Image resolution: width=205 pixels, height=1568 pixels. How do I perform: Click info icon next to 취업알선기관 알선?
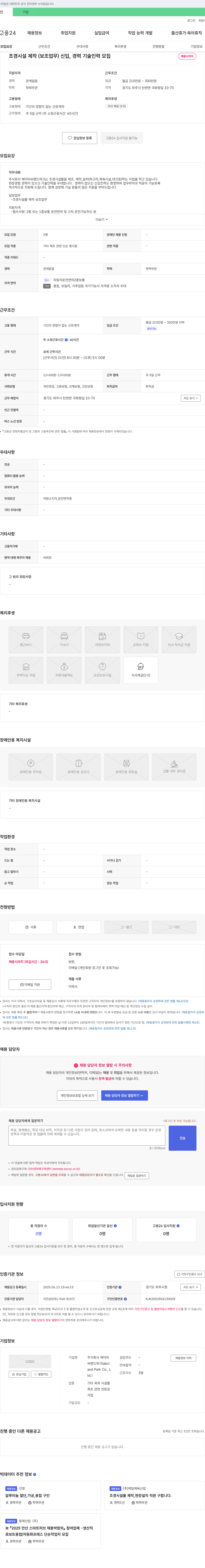click(x=115, y=1225)
